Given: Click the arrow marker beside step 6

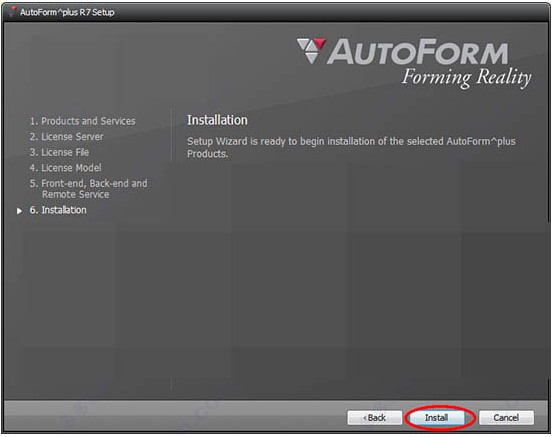Looking at the screenshot, I should click(x=19, y=211).
